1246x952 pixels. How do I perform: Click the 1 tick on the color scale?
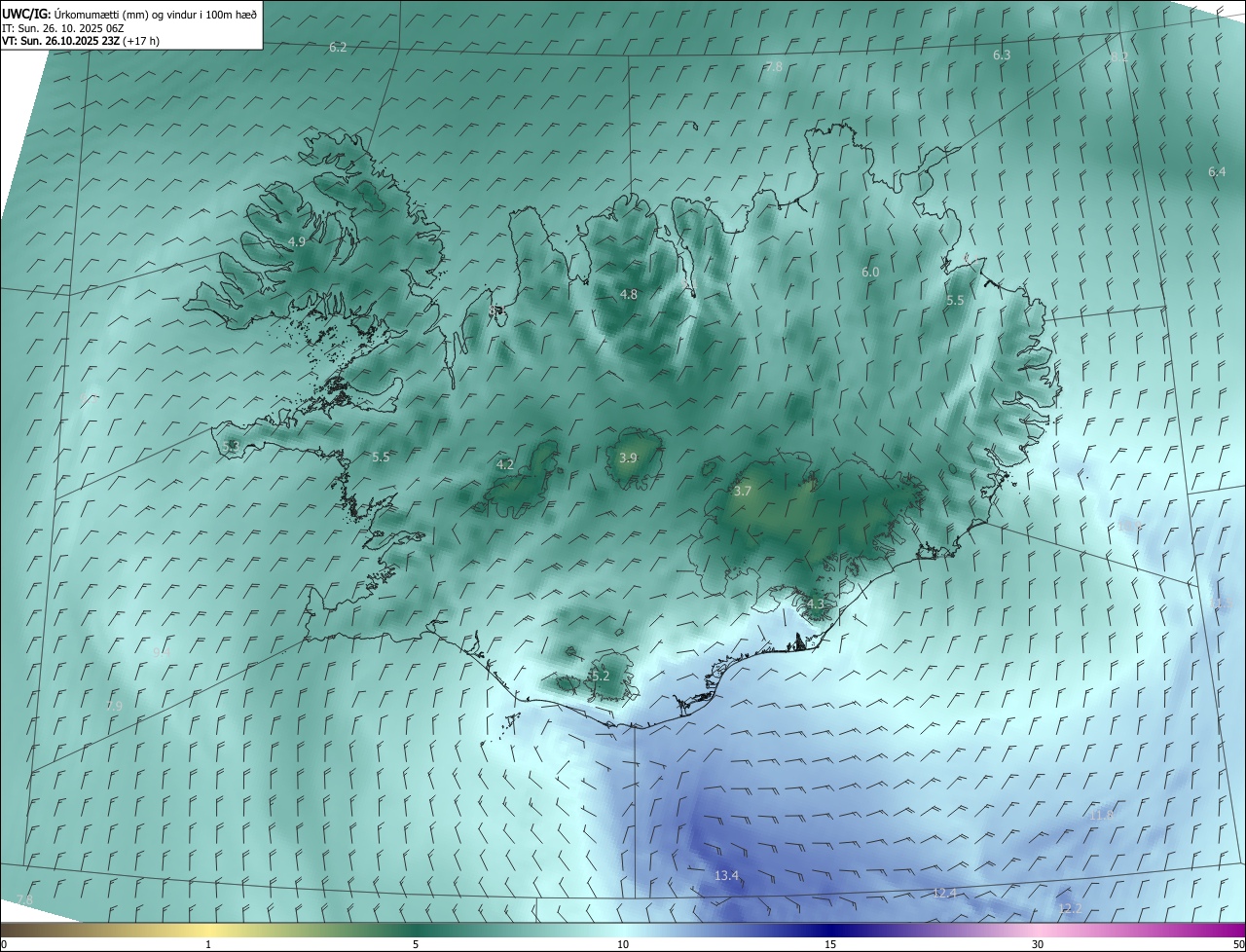208,944
